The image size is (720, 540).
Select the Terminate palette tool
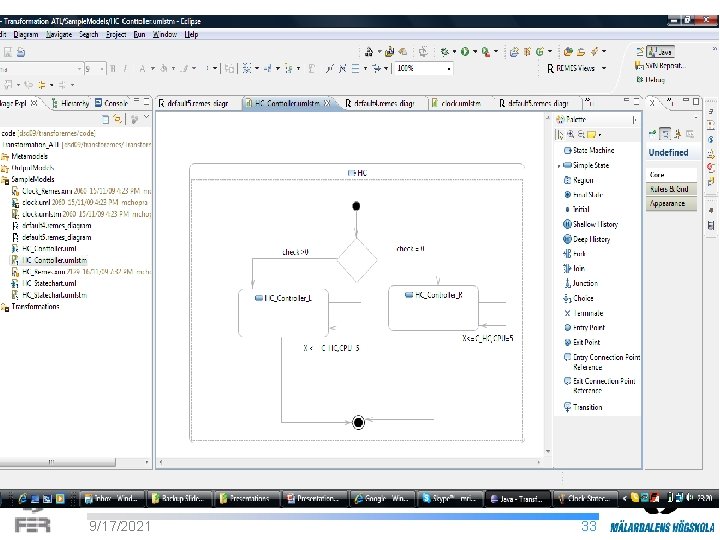pyautogui.click(x=583, y=313)
